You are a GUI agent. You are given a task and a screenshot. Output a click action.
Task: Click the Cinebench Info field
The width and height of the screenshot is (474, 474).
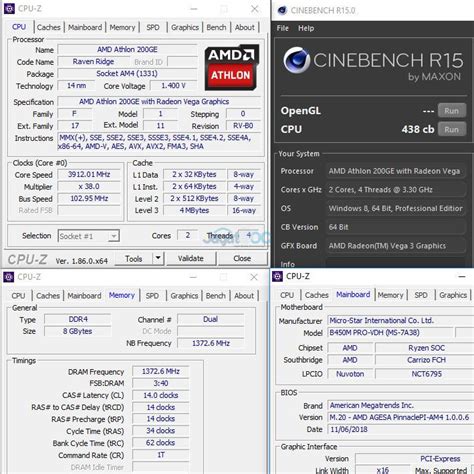click(x=396, y=263)
